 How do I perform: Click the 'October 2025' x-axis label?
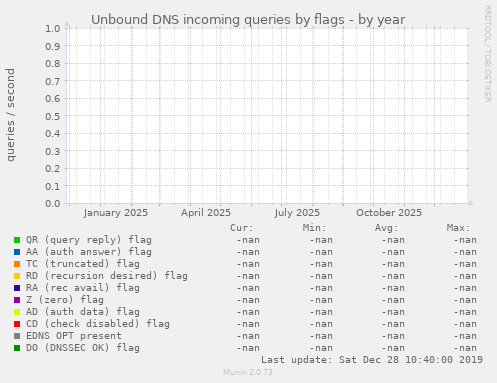coord(389,213)
